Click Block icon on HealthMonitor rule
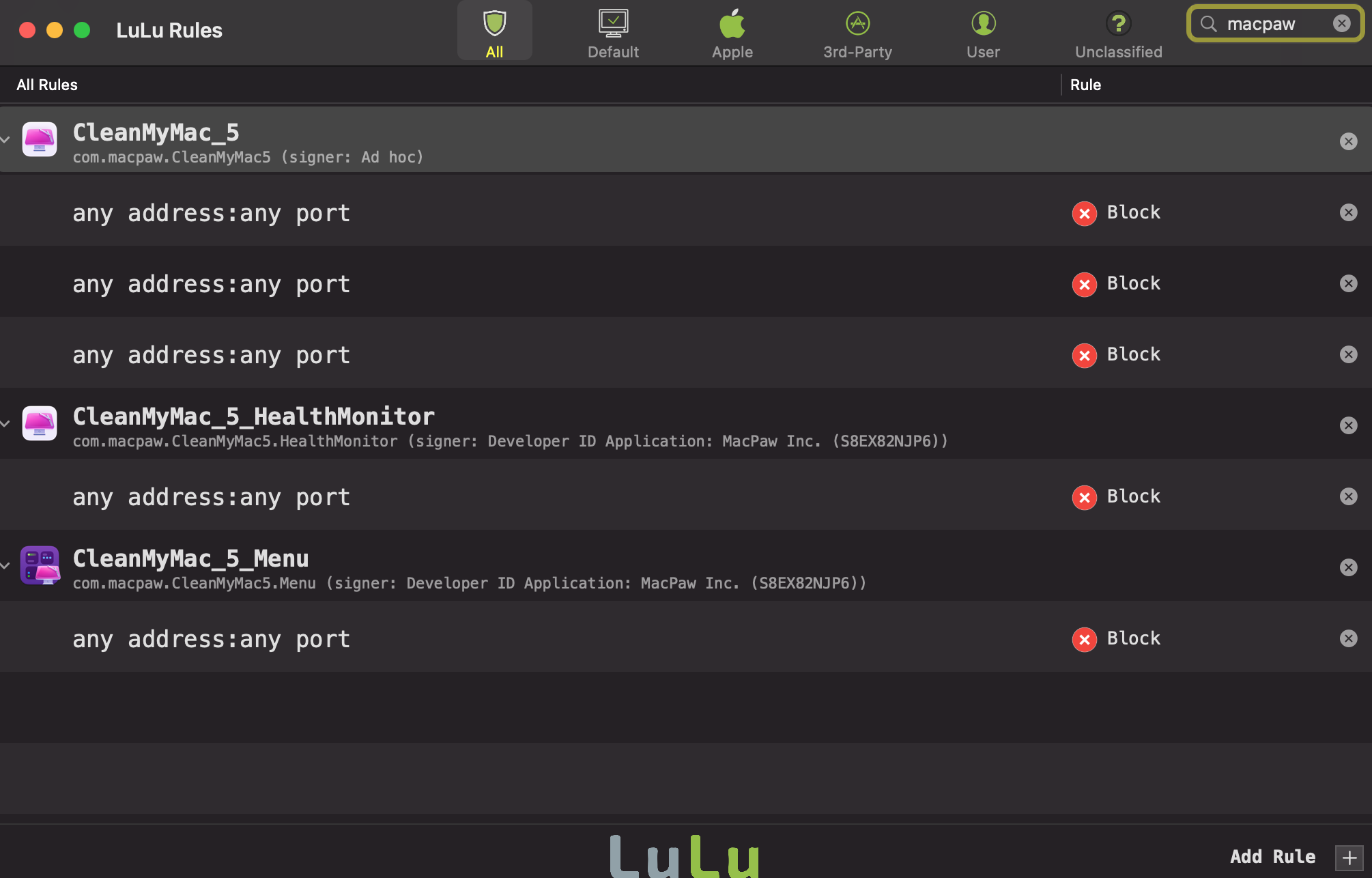This screenshot has width=1372, height=878. pos(1084,497)
